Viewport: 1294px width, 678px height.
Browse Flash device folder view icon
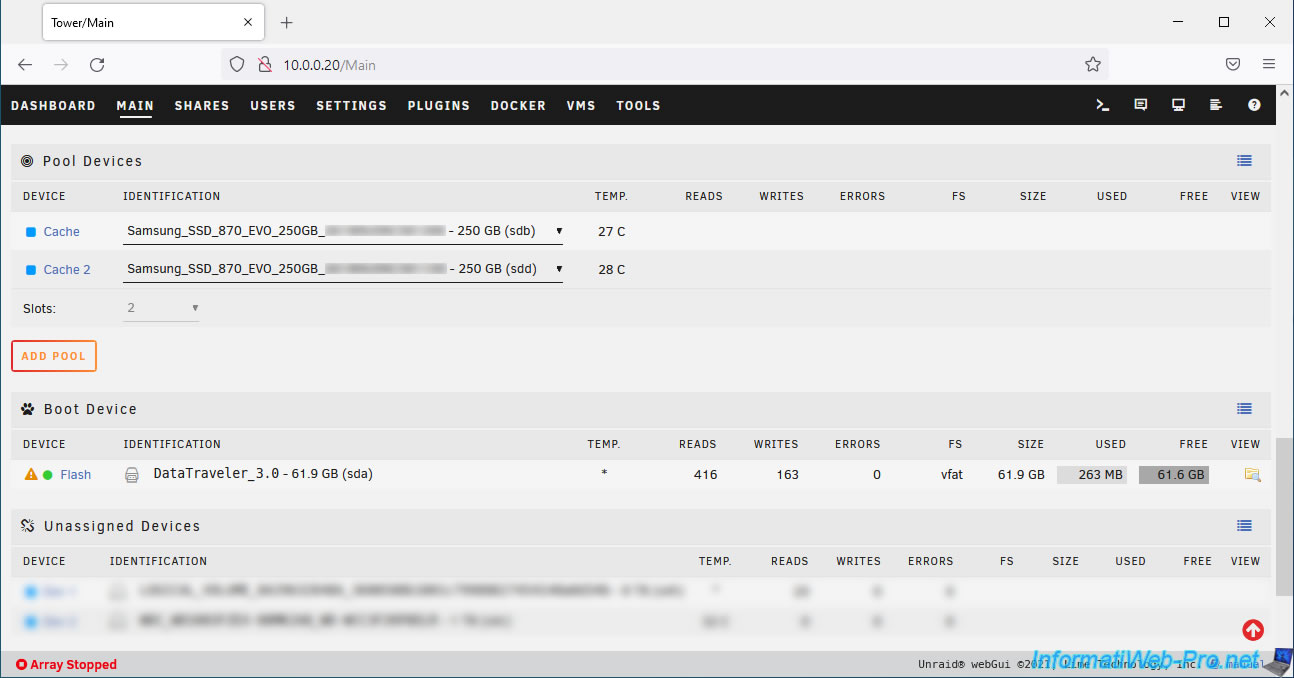pyautogui.click(x=1251, y=475)
